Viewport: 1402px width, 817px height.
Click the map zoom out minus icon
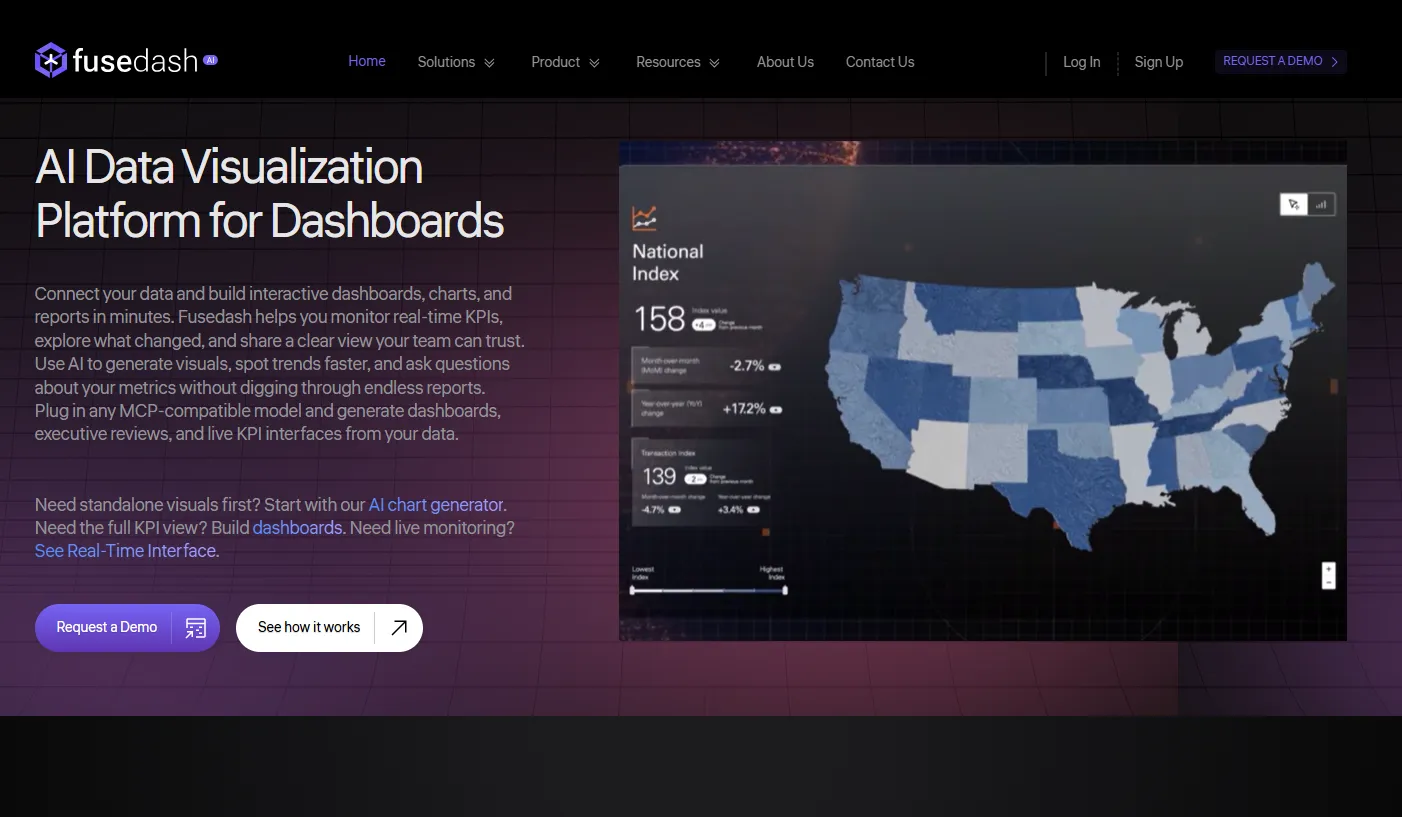coord(1328,582)
